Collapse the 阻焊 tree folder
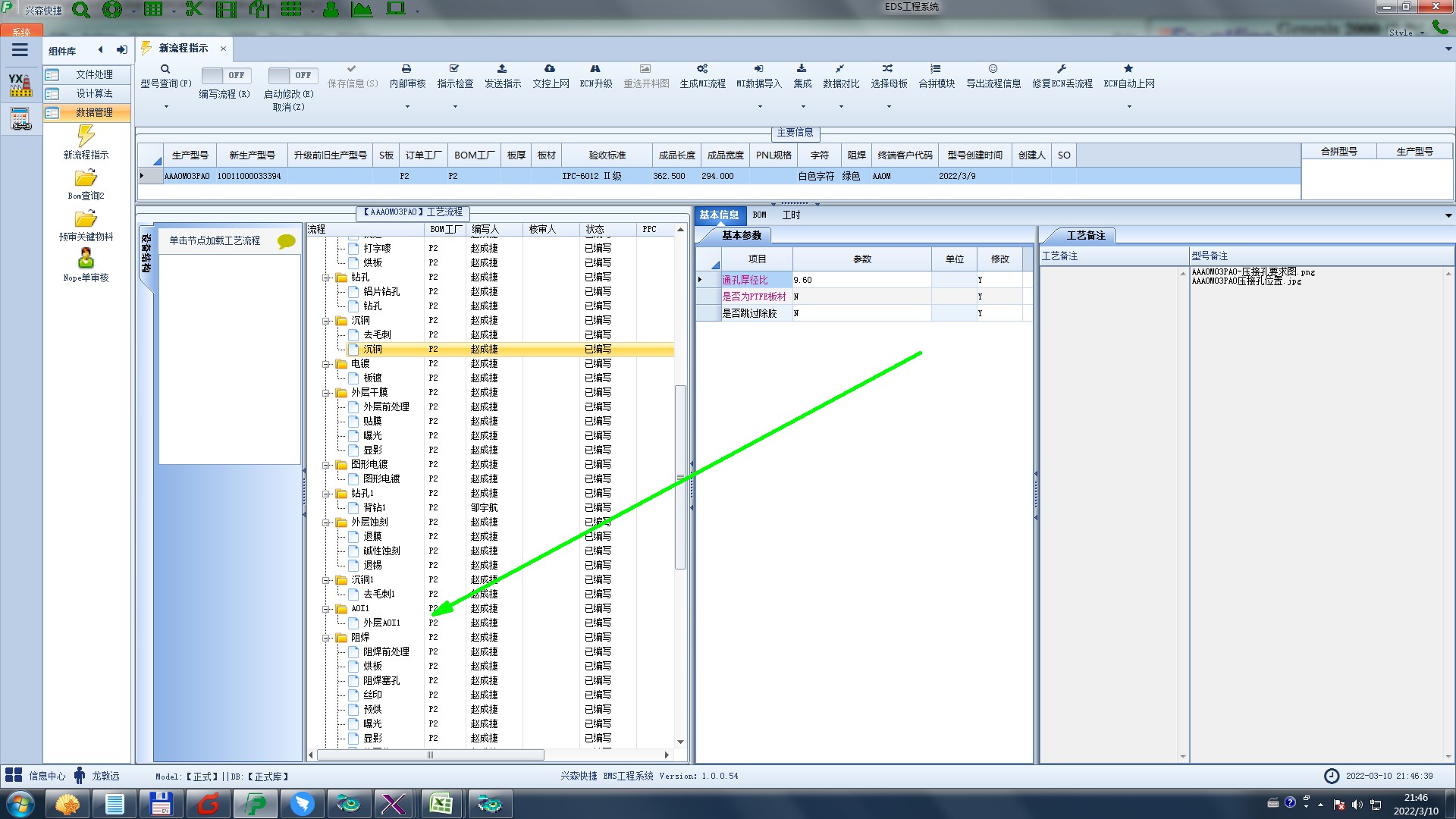The height and width of the screenshot is (819, 1456). pos(326,638)
